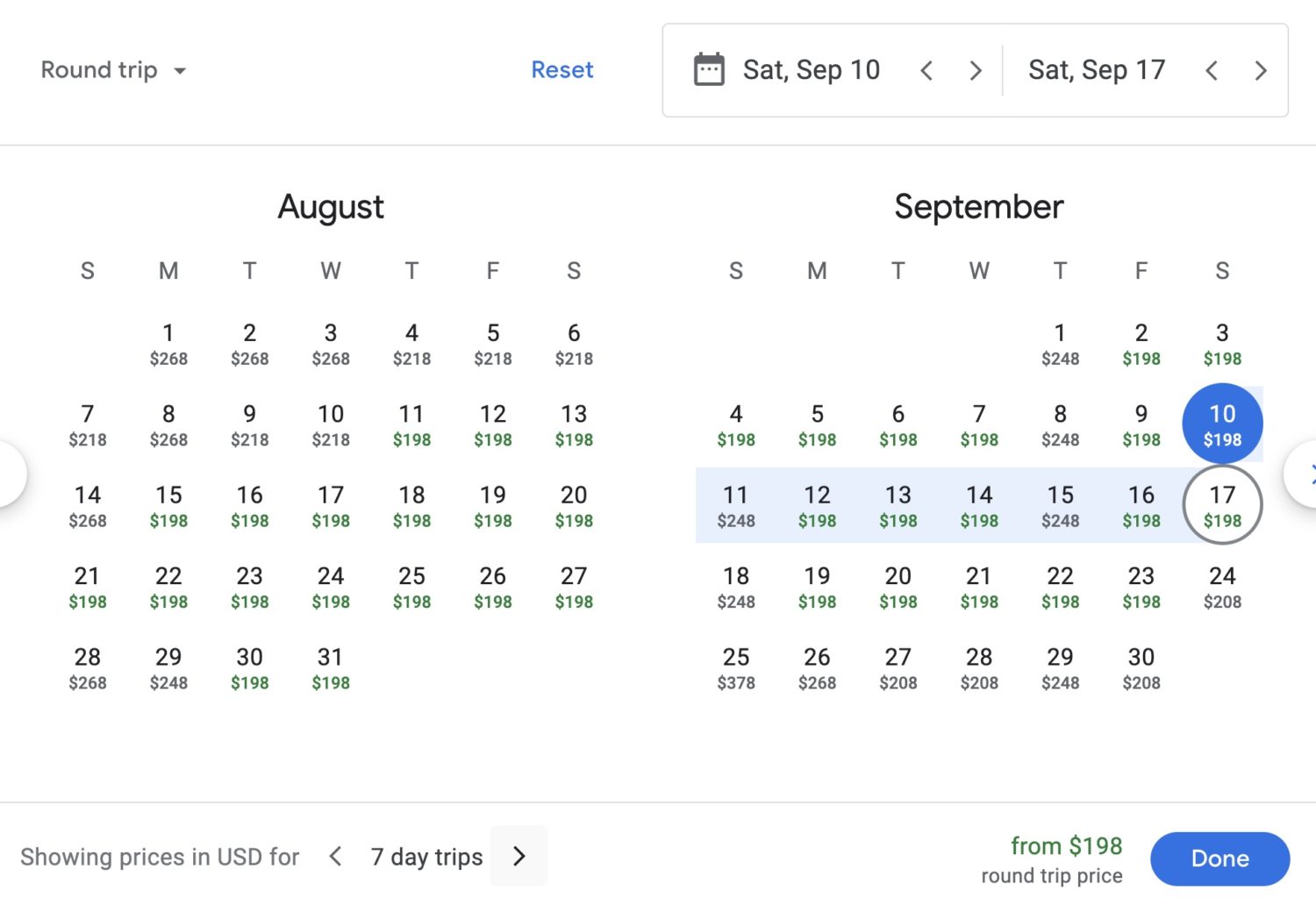The height and width of the screenshot is (905, 1316).
Task: Click the left chevron beside Sat, Sep 17
Action: [x=1212, y=70]
